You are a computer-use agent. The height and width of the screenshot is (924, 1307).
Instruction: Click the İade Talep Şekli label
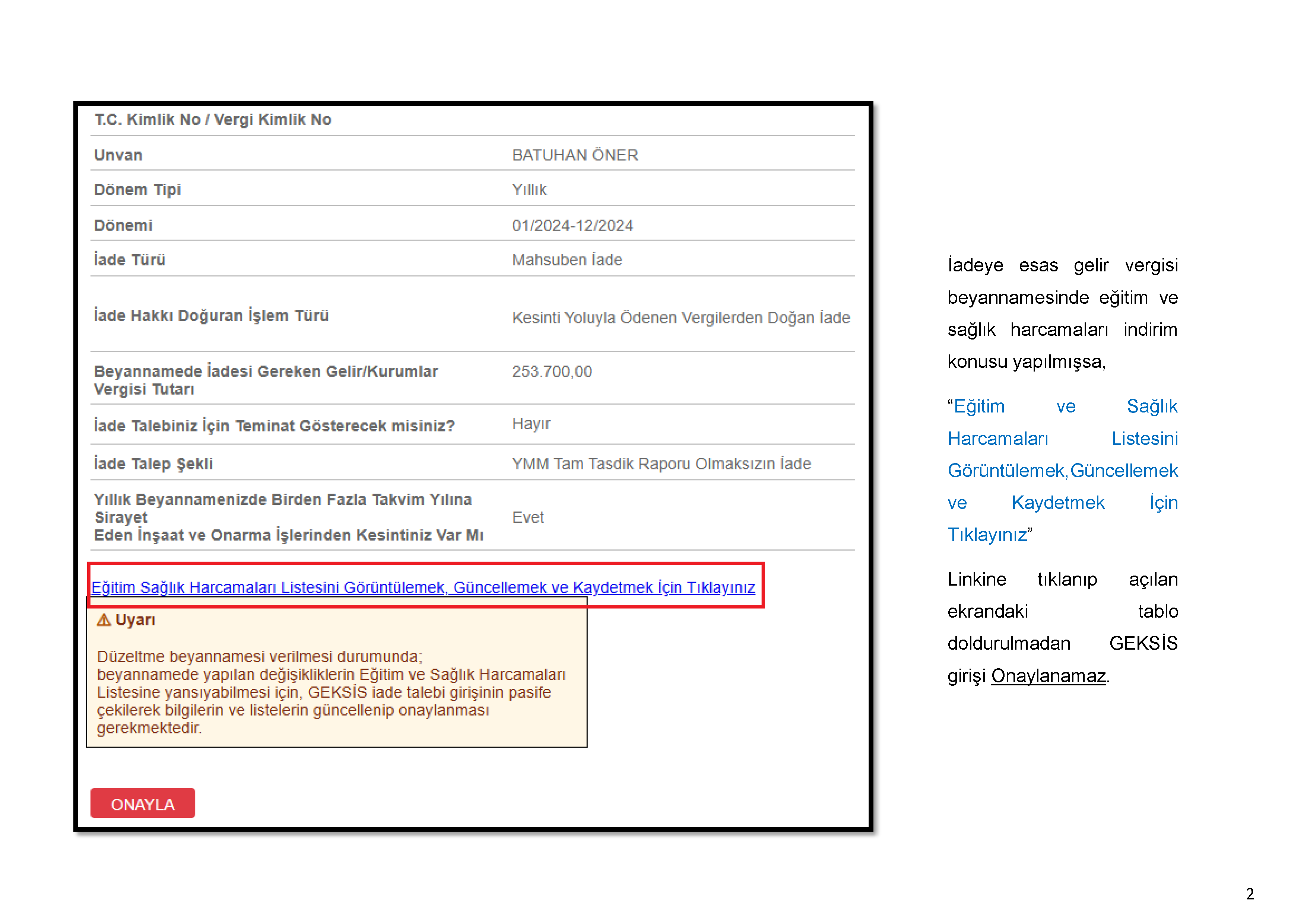click(x=153, y=464)
